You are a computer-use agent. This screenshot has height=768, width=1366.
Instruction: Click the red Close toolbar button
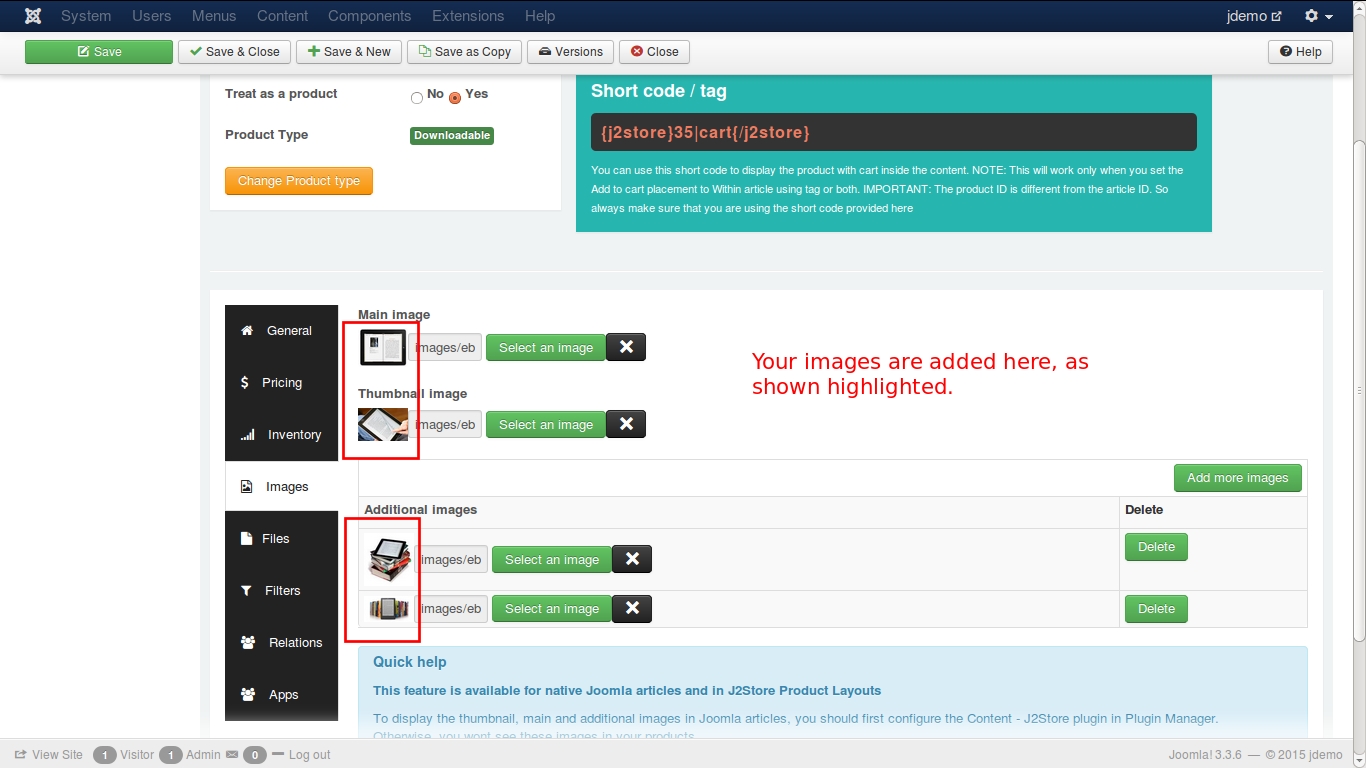point(654,52)
